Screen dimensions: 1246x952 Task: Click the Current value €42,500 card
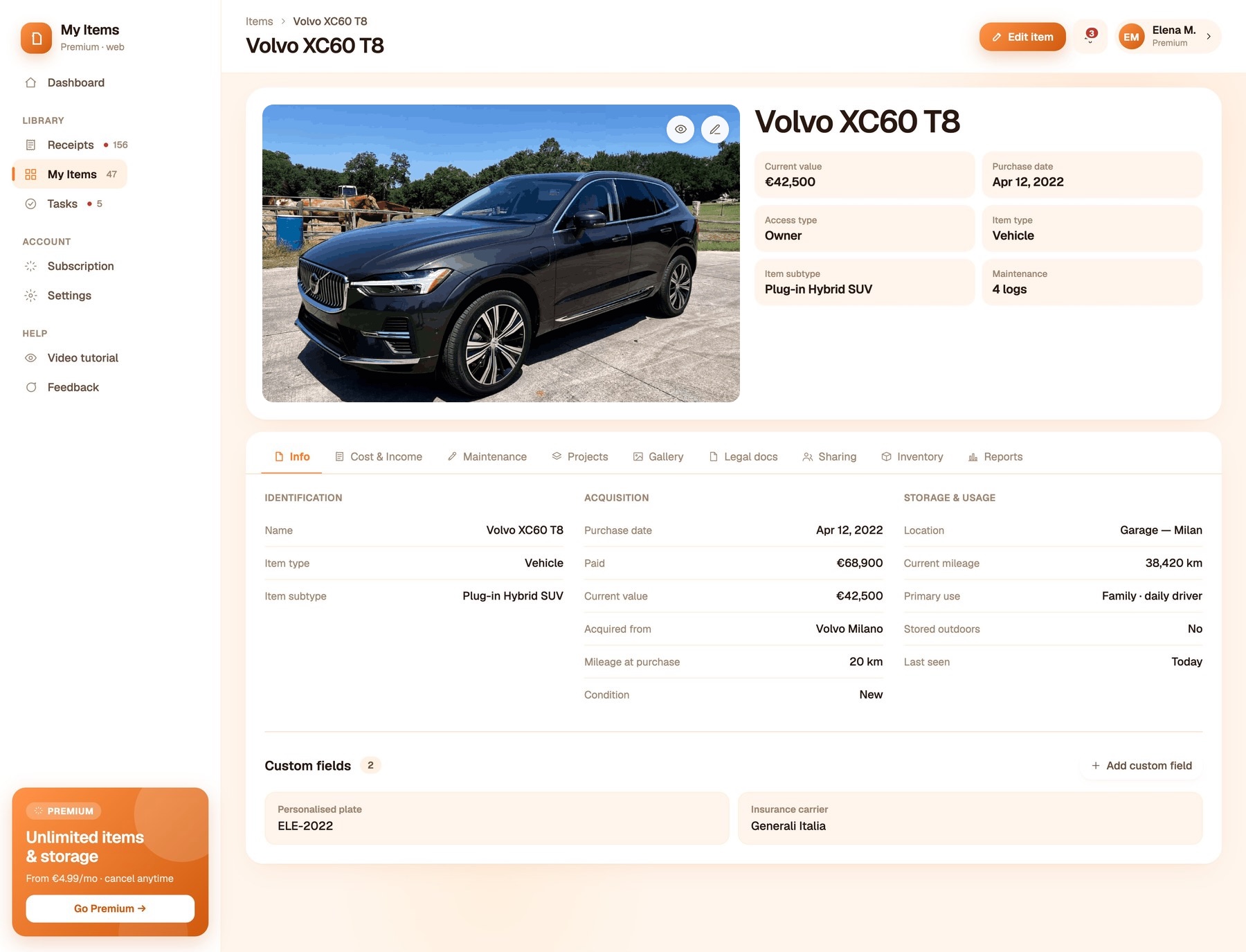coord(865,175)
